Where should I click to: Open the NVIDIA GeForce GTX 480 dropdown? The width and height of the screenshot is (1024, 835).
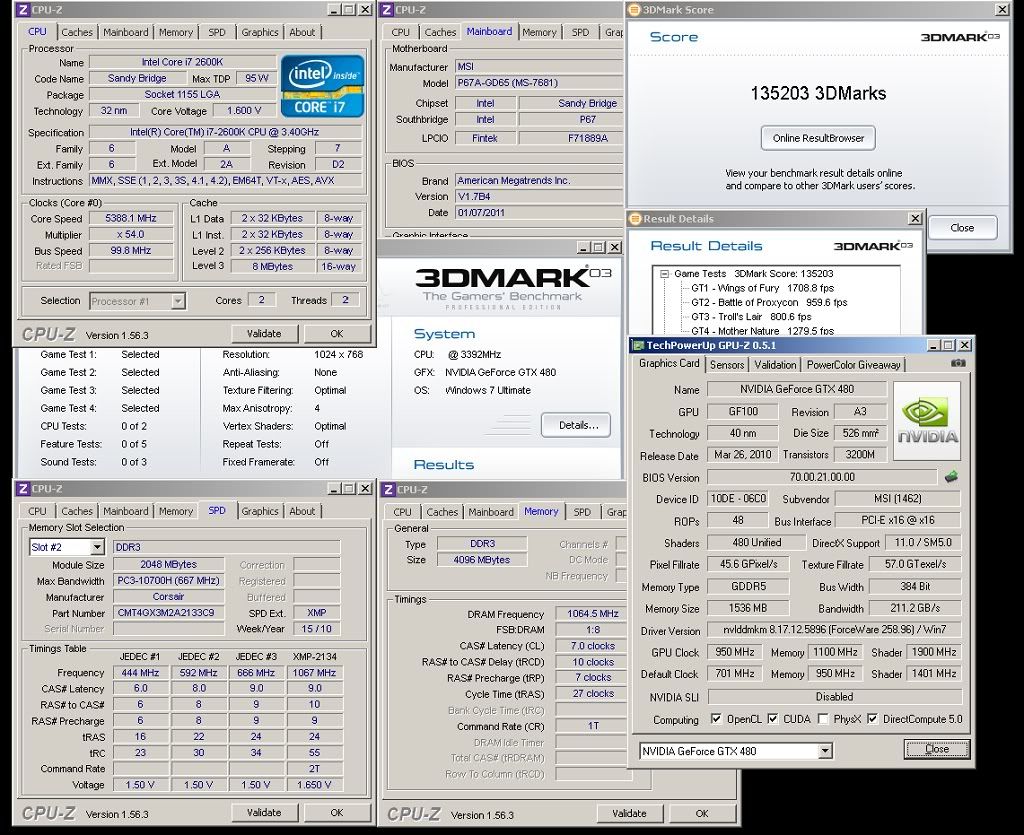pos(825,751)
